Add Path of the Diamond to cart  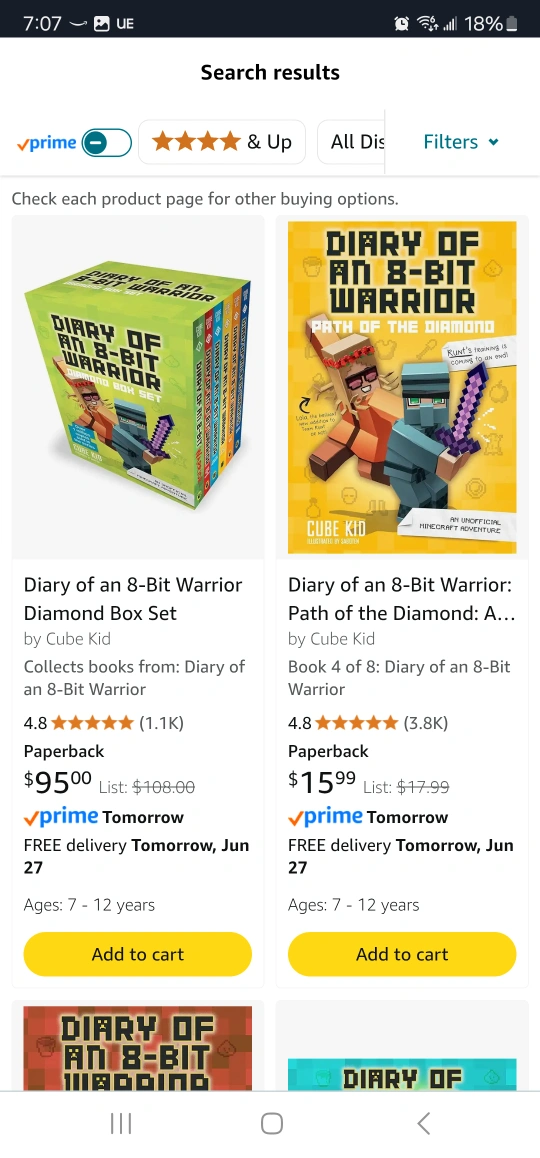tap(403, 954)
